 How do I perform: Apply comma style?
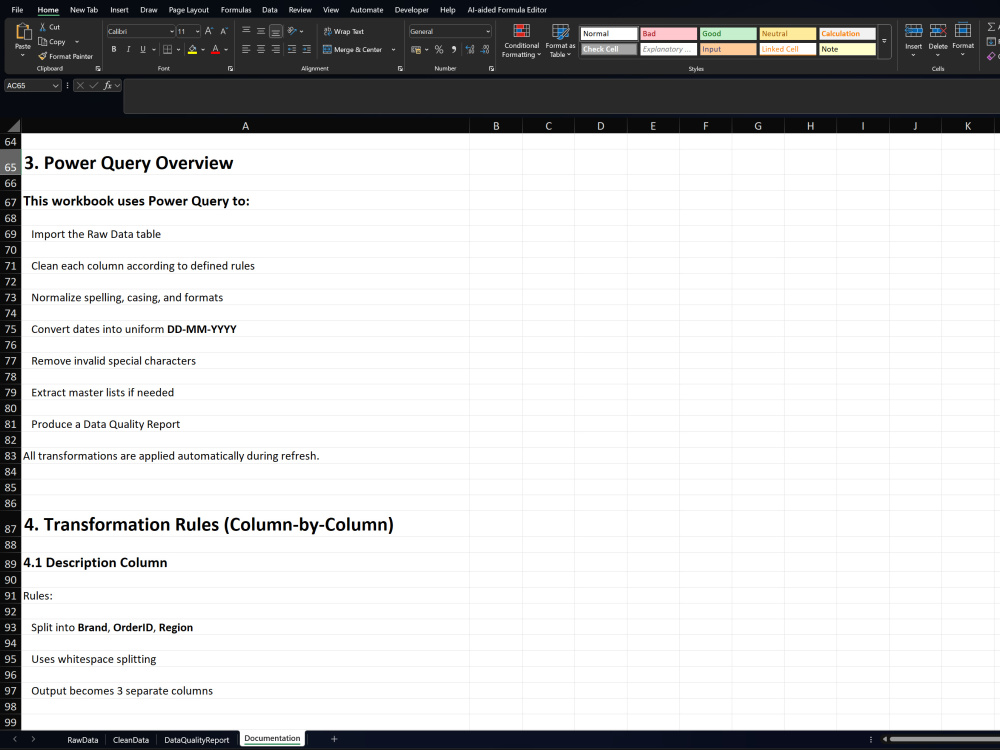(x=453, y=49)
